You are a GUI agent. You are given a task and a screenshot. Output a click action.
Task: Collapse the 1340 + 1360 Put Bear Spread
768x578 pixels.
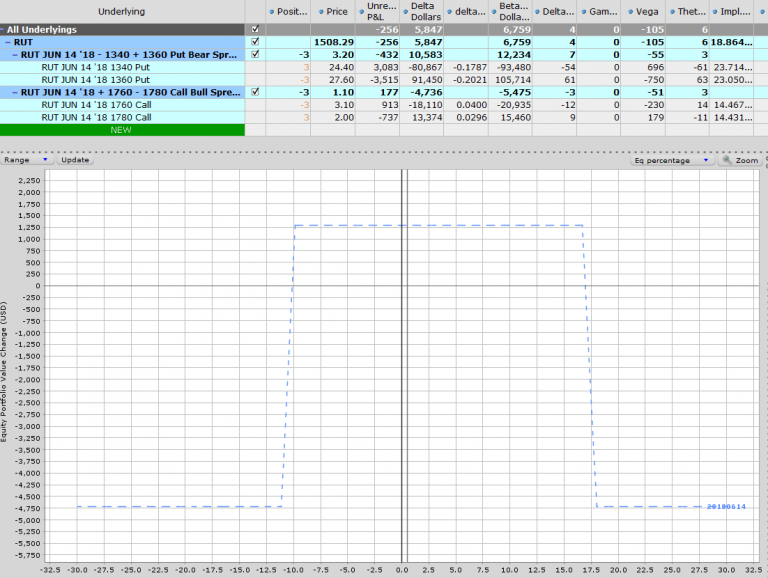pyautogui.click(x=15, y=54)
